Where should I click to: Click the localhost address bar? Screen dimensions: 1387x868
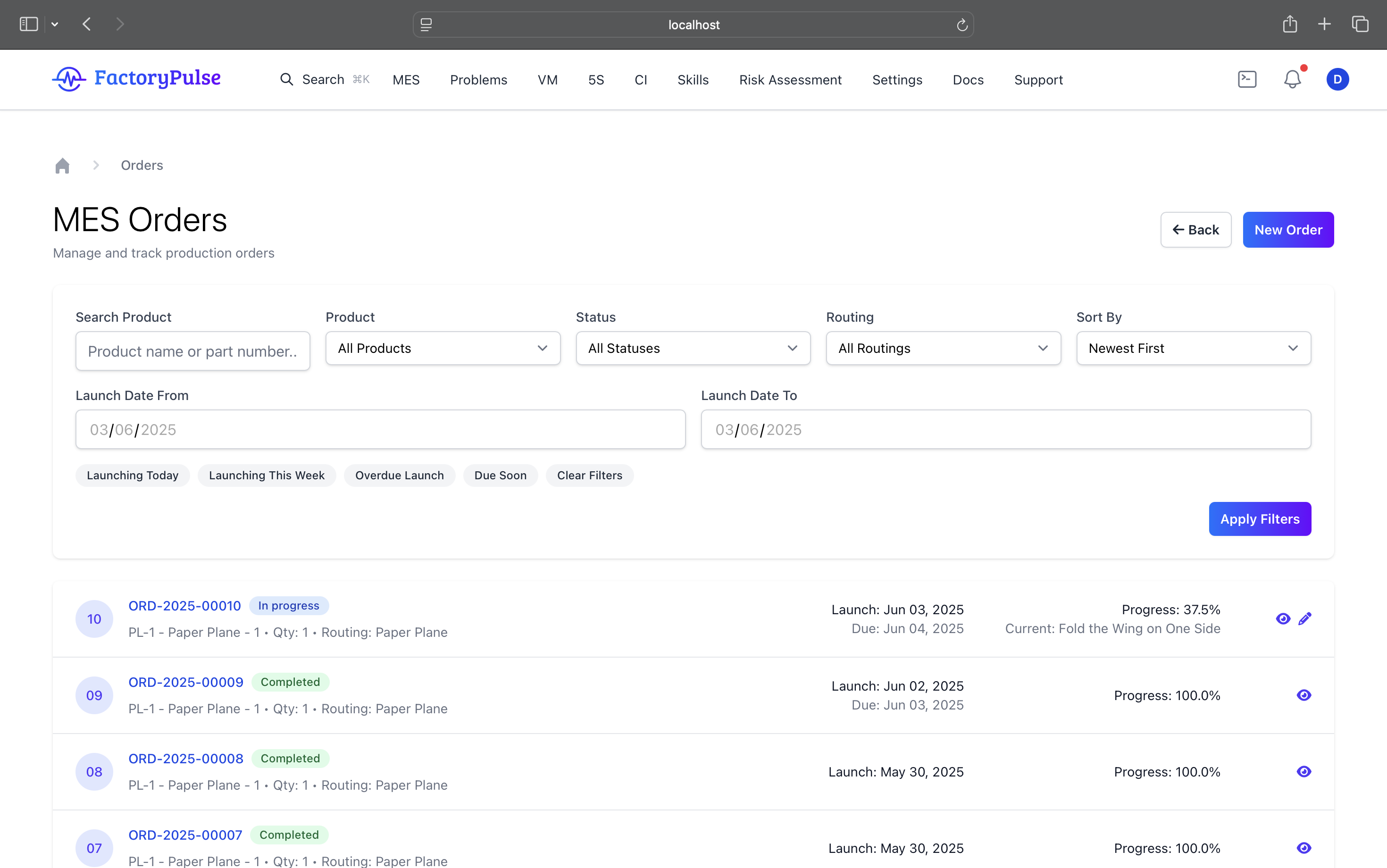pyautogui.click(x=693, y=25)
